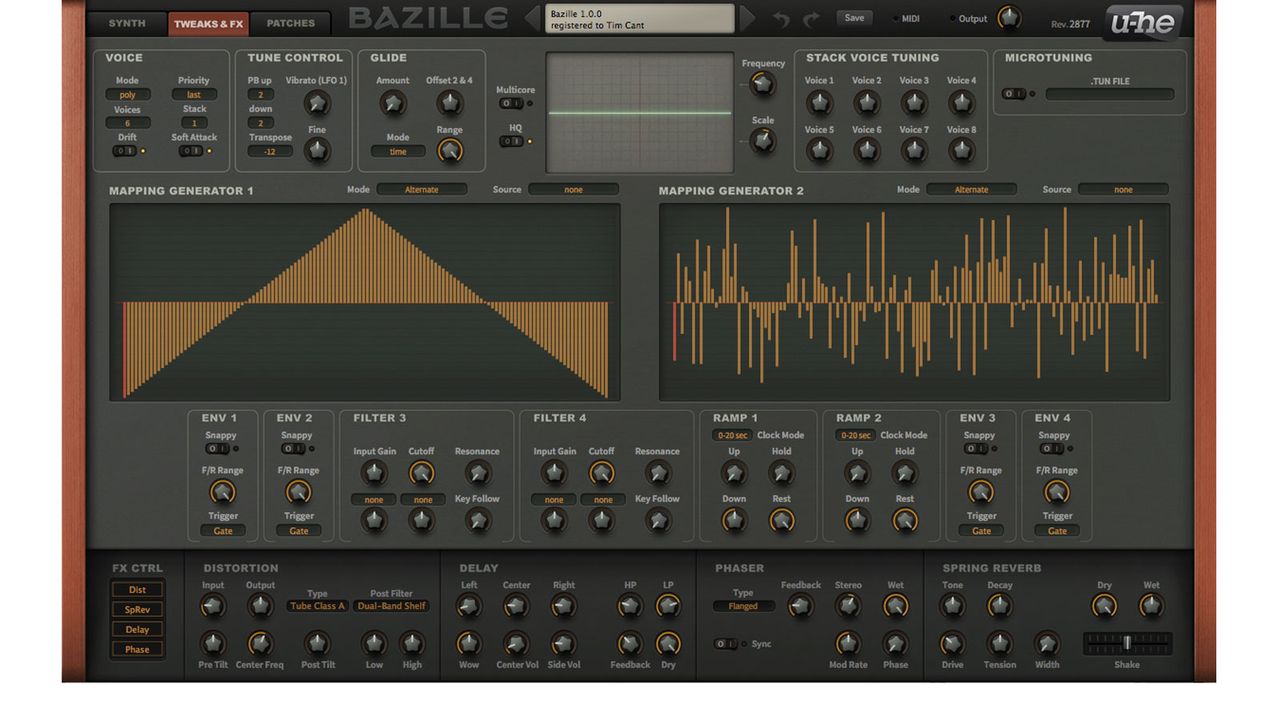Screen dimensions: 1280x720
Task: Click the Phaser Mod Rate knob
Action: point(848,643)
